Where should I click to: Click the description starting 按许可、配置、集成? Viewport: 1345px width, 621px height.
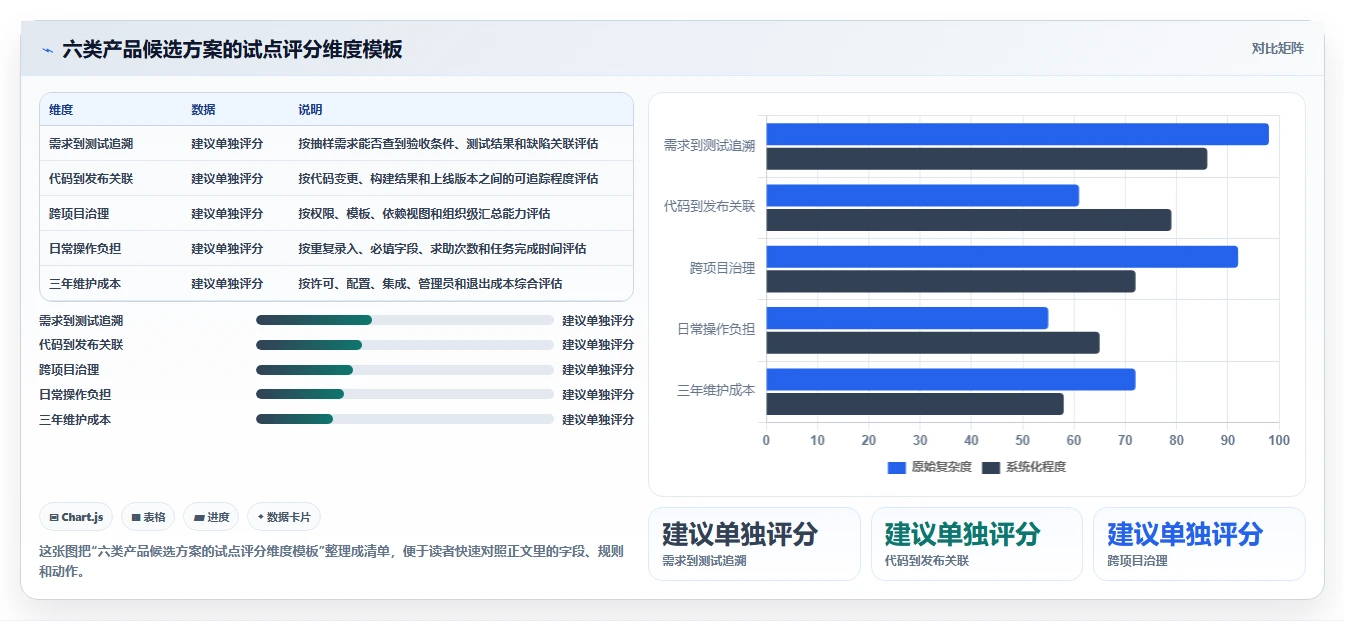(x=430, y=284)
